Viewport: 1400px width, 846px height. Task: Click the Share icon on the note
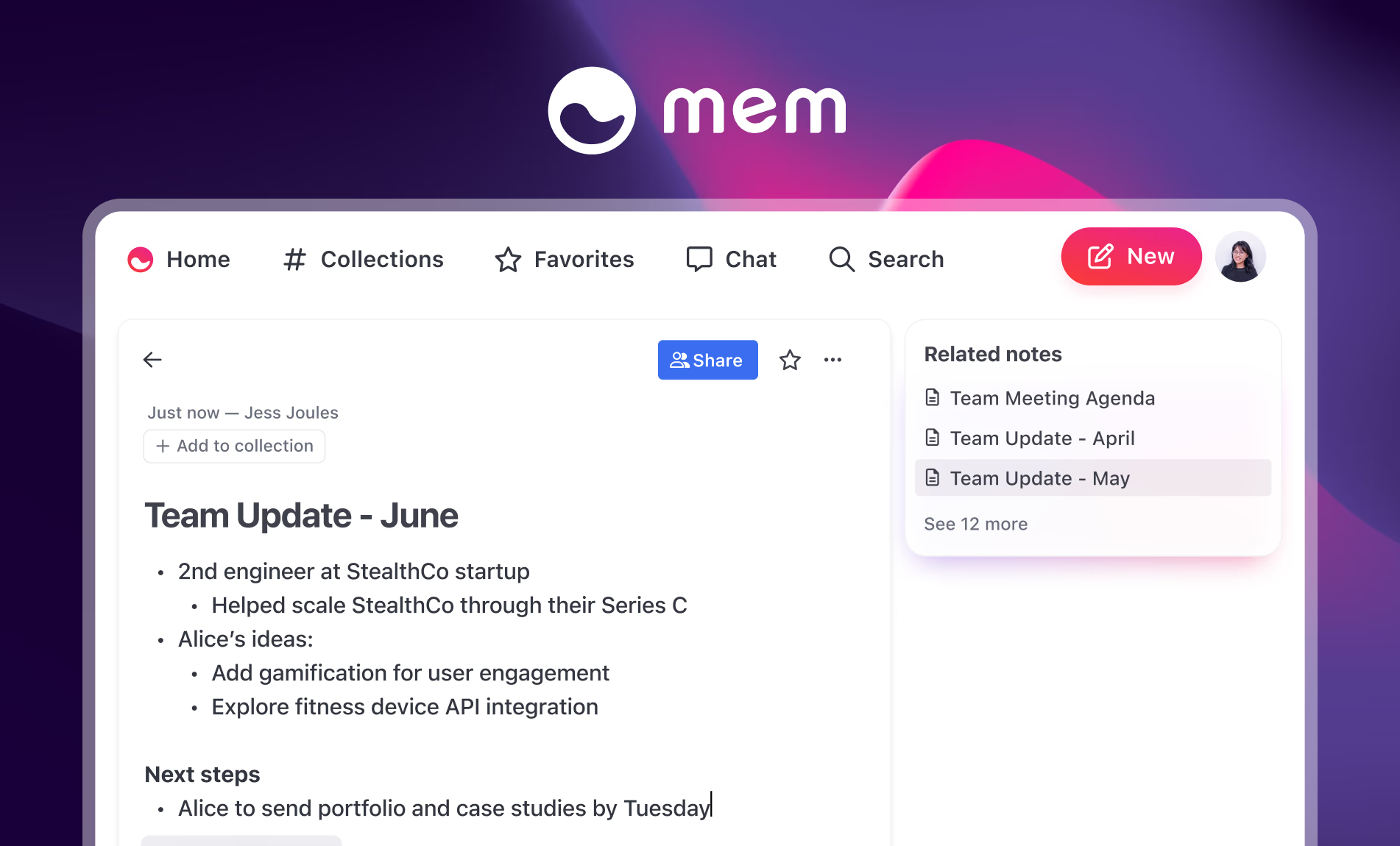[x=679, y=360]
